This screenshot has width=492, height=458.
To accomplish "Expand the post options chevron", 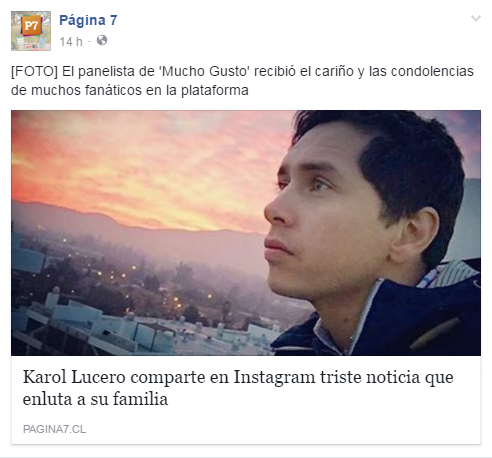I will (476, 18).
